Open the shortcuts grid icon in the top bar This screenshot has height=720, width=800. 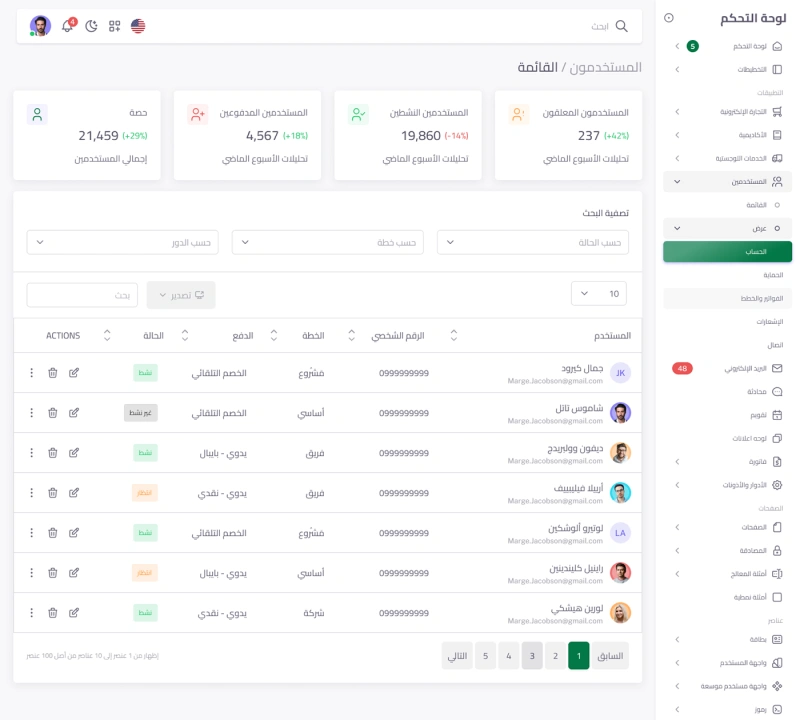coord(115,26)
